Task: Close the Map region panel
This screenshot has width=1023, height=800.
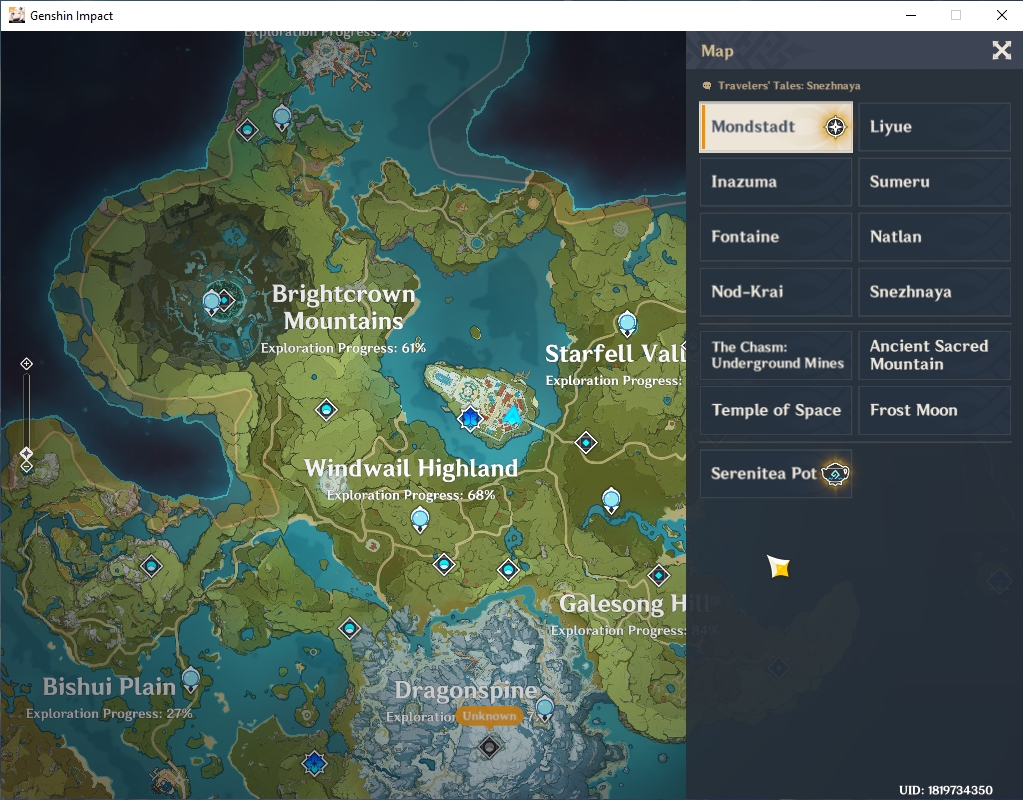Action: (1001, 50)
